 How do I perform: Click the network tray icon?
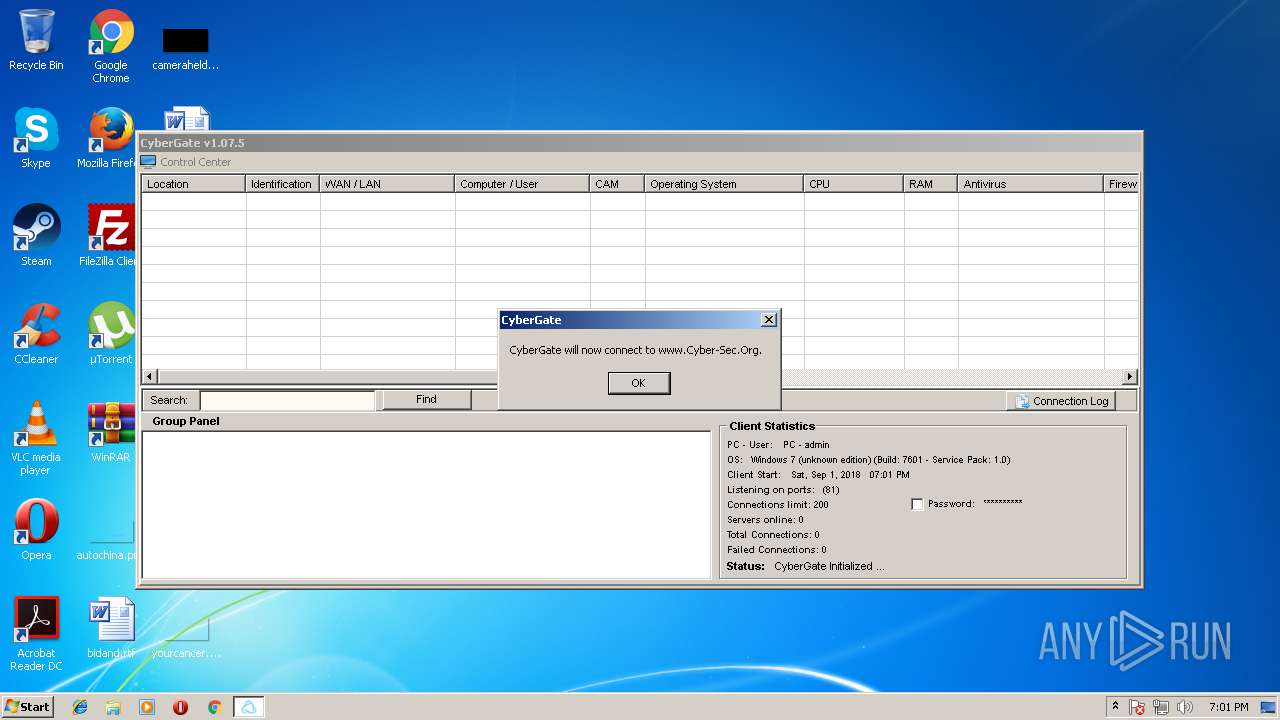point(1162,707)
